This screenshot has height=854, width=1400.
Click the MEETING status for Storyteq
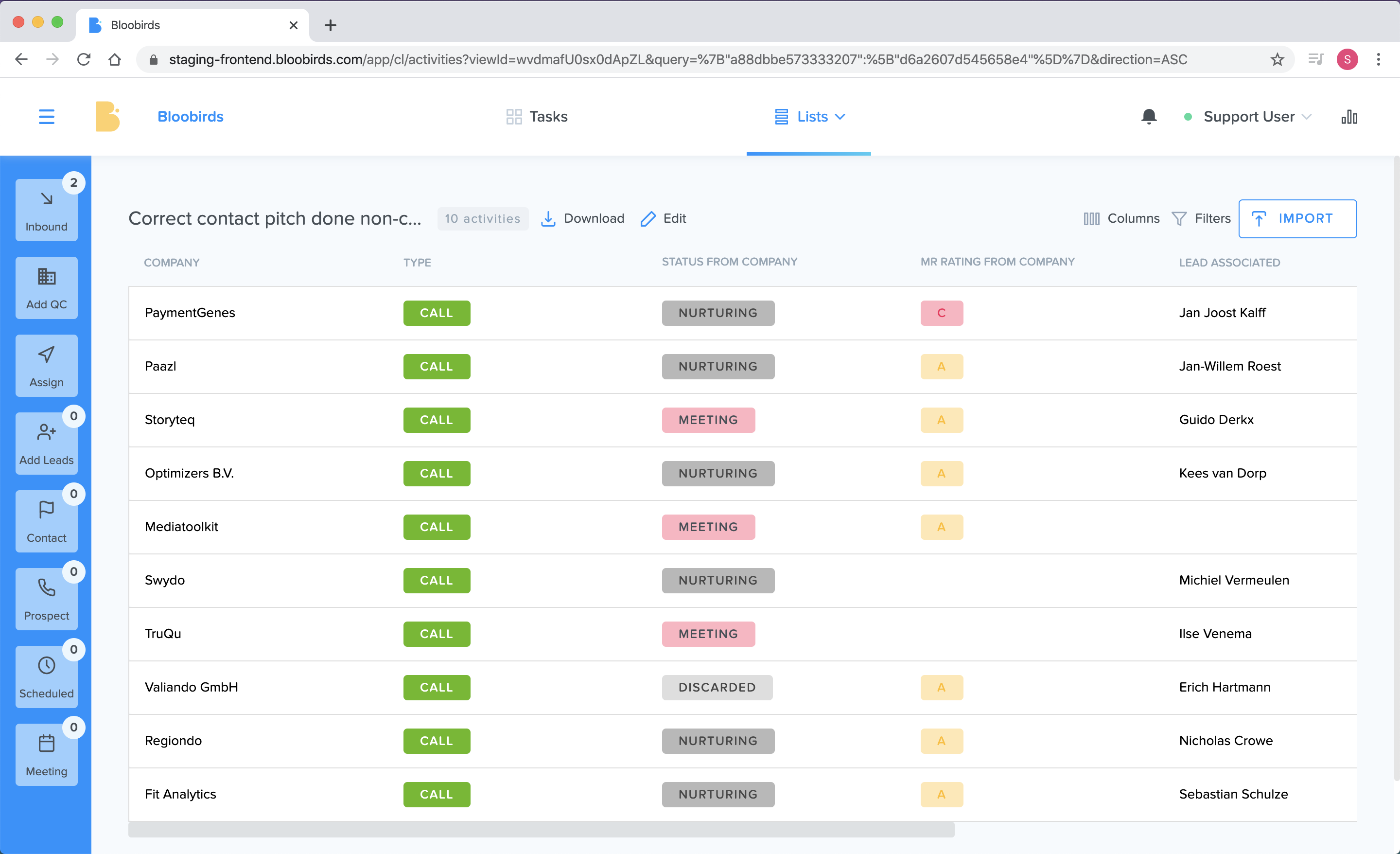708,420
